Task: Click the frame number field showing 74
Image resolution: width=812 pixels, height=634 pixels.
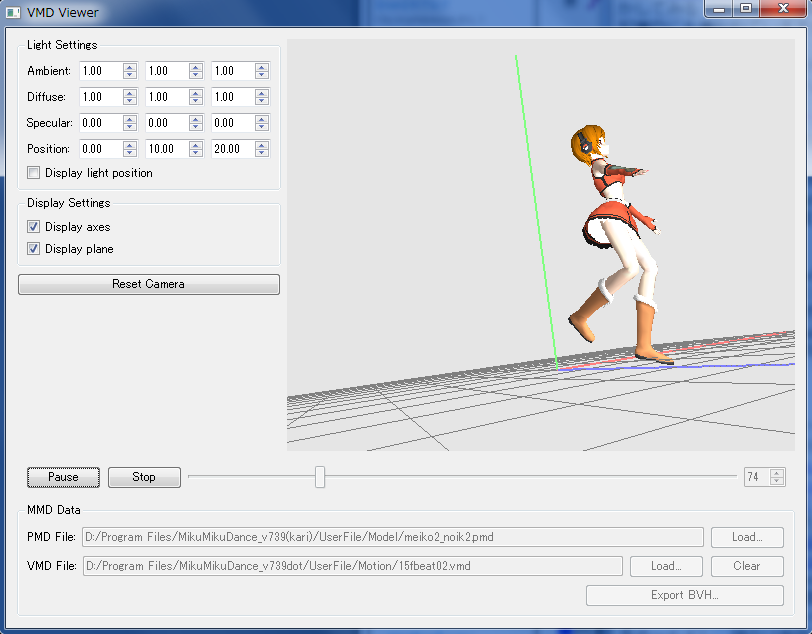Action: coord(757,477)
